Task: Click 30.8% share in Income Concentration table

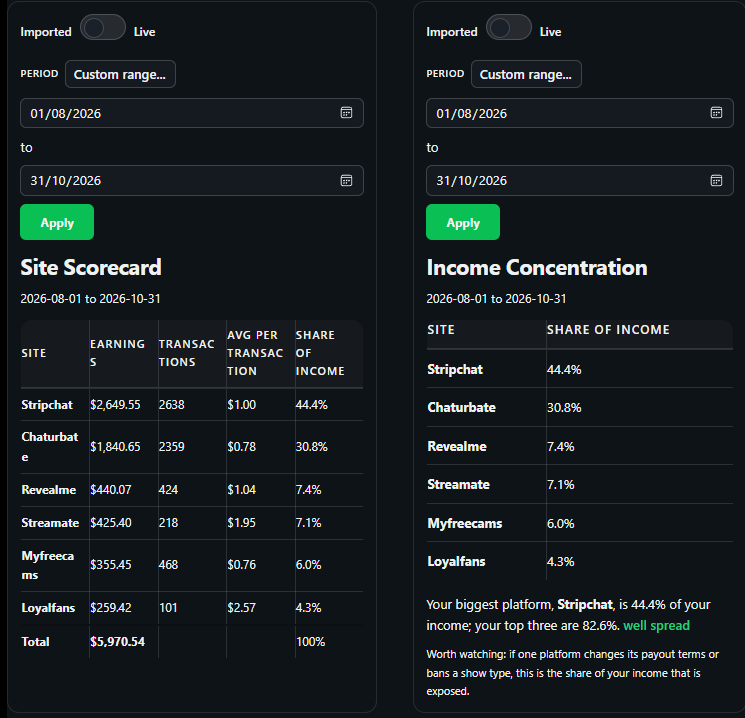Action: click(x=564, y=408)
